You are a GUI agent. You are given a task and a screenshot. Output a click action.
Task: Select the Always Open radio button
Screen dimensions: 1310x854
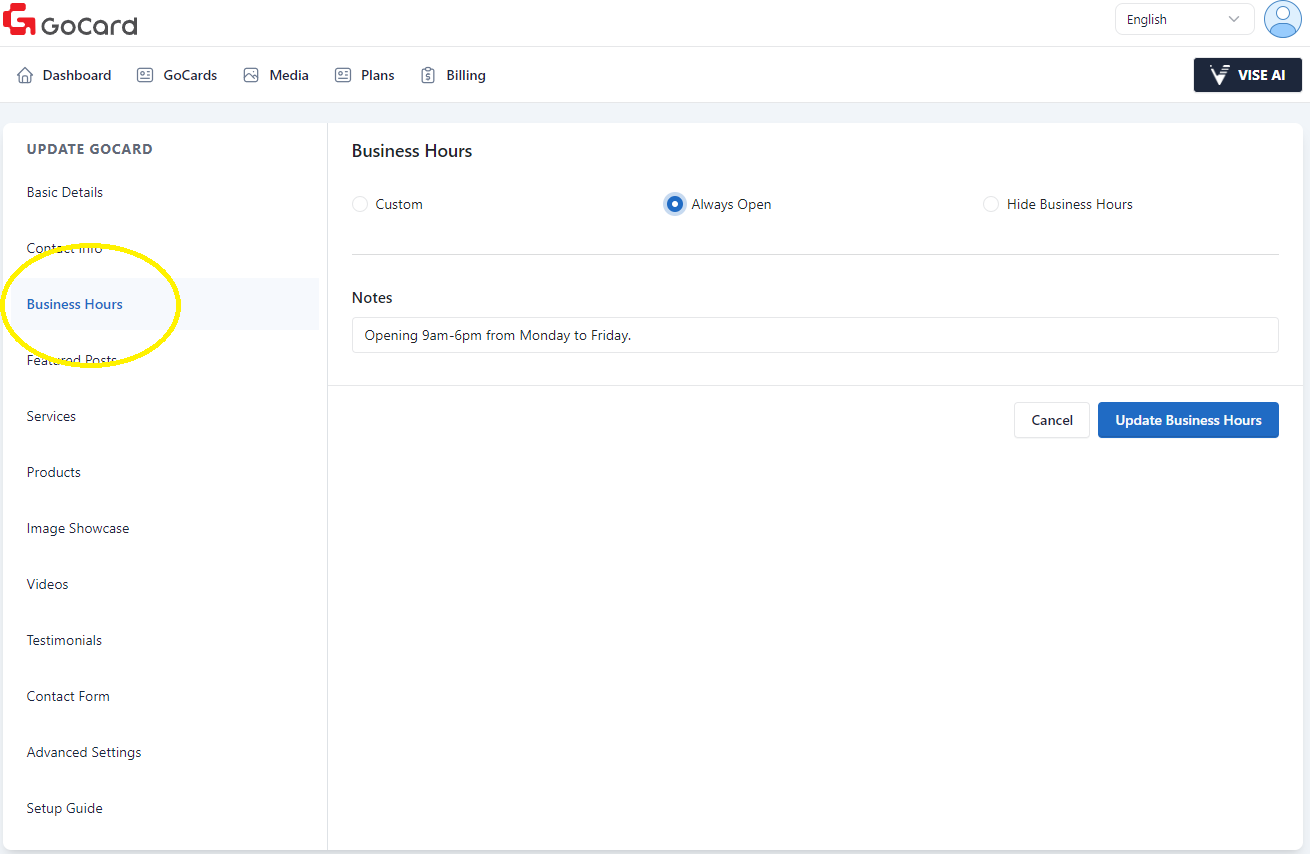coord(675,204)
